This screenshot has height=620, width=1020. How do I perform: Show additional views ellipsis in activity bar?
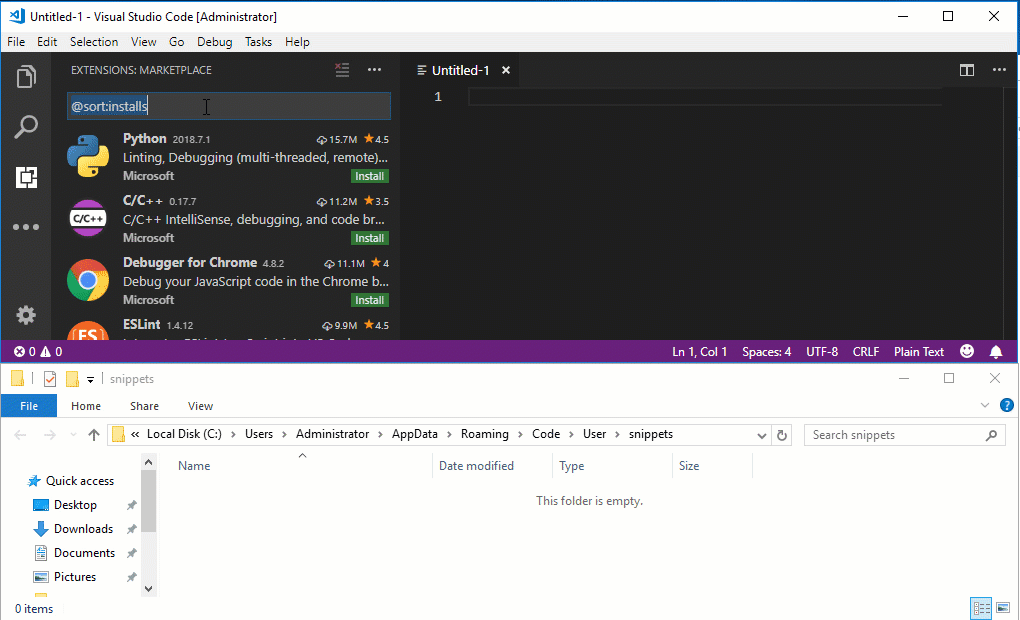[26, 227]
